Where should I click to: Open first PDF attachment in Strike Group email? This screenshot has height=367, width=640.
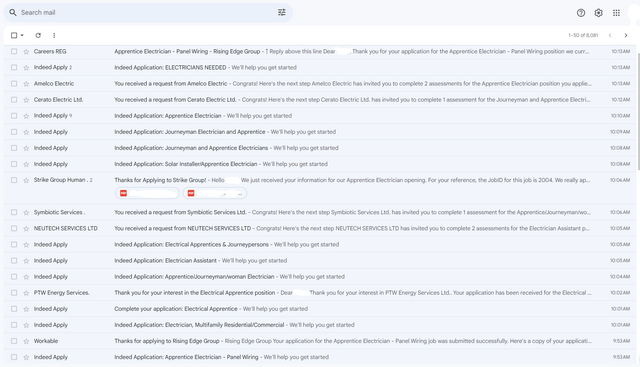click(147, 194)
